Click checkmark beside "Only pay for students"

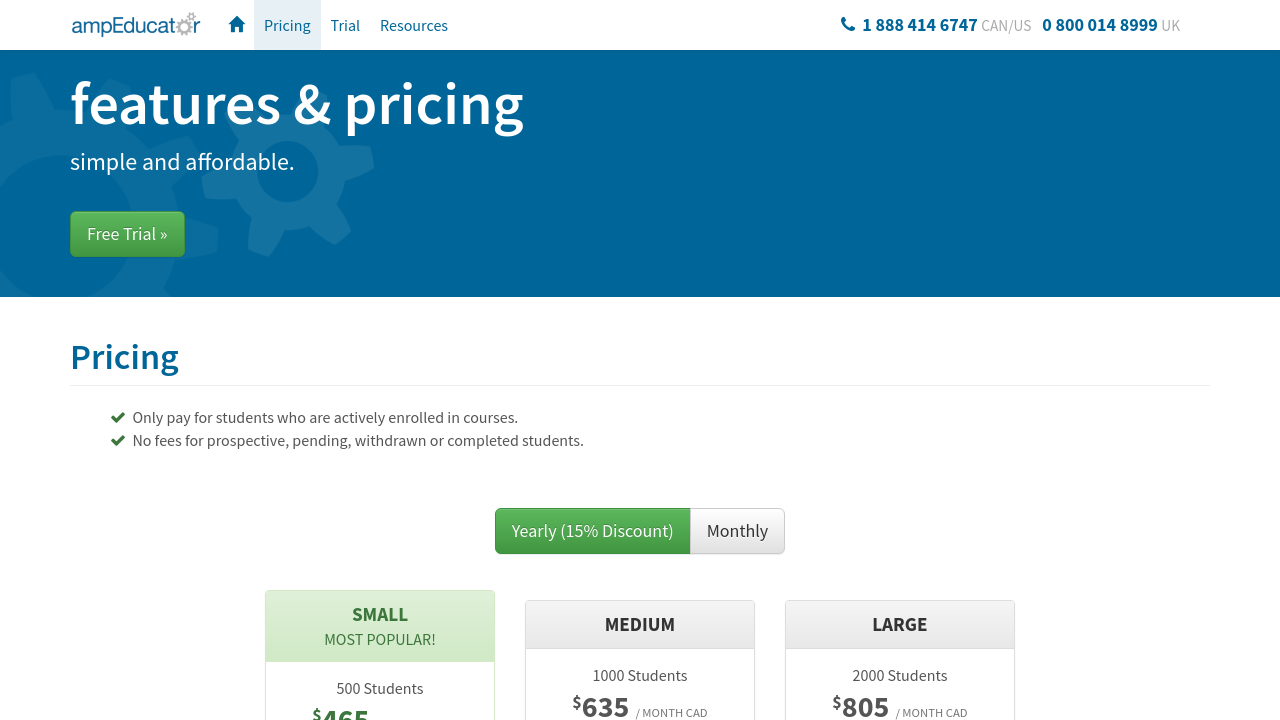coord(118,418)
